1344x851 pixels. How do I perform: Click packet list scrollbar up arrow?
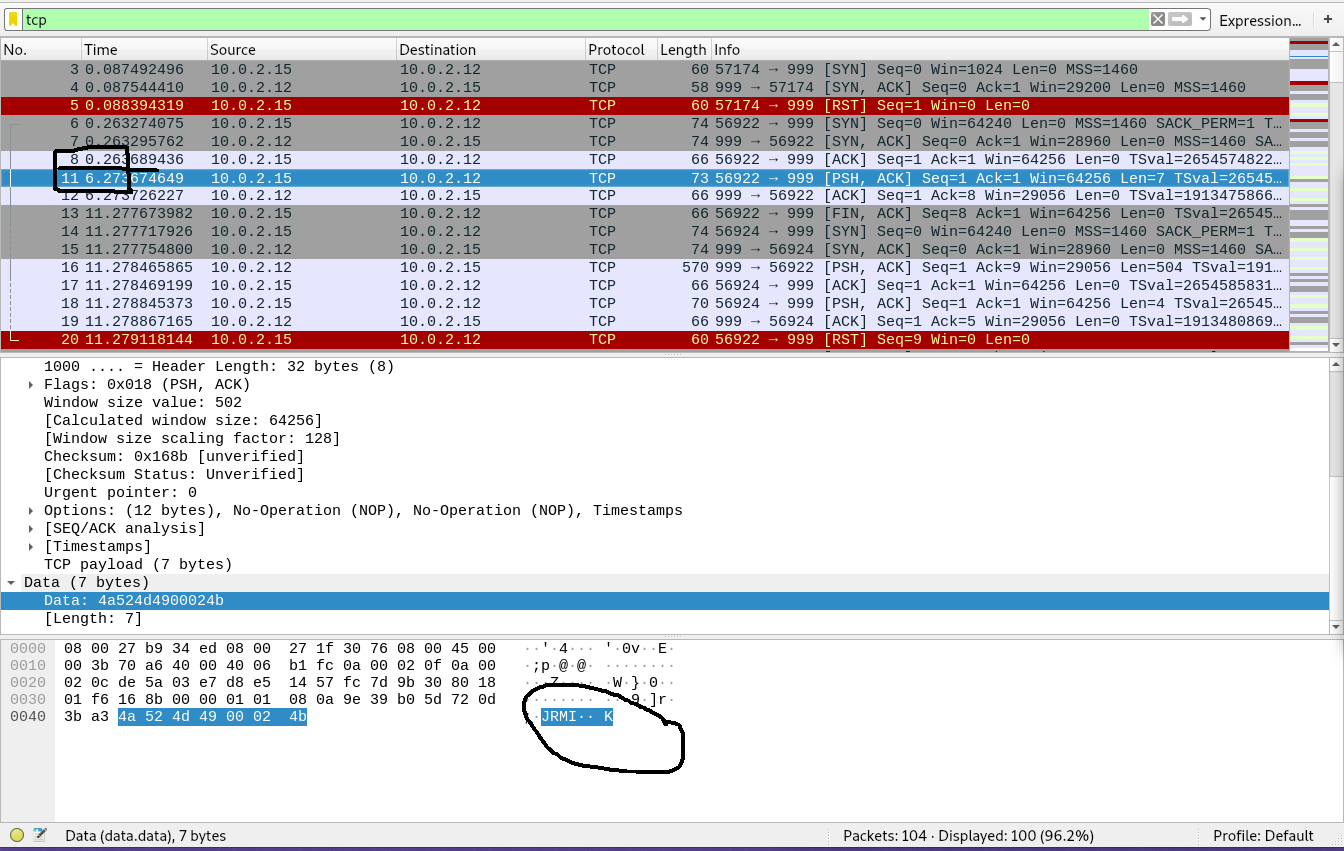(x=1336, y=46)
